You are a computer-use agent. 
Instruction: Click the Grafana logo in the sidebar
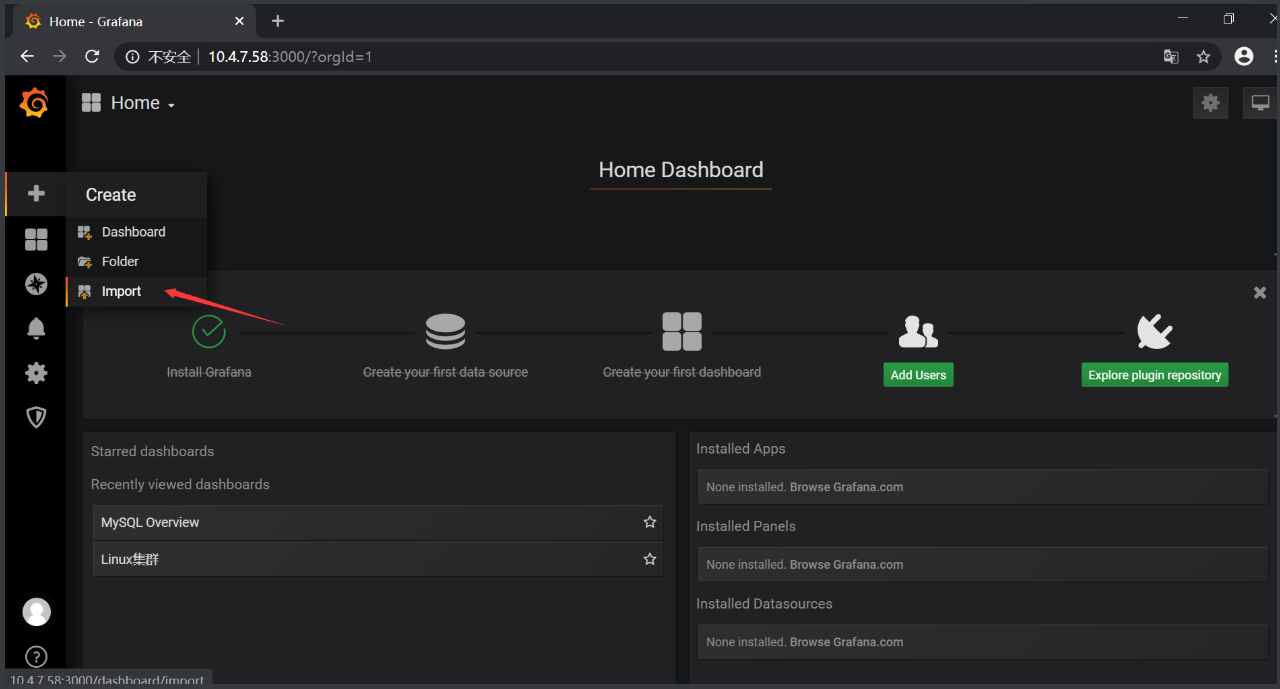(34, 103)
